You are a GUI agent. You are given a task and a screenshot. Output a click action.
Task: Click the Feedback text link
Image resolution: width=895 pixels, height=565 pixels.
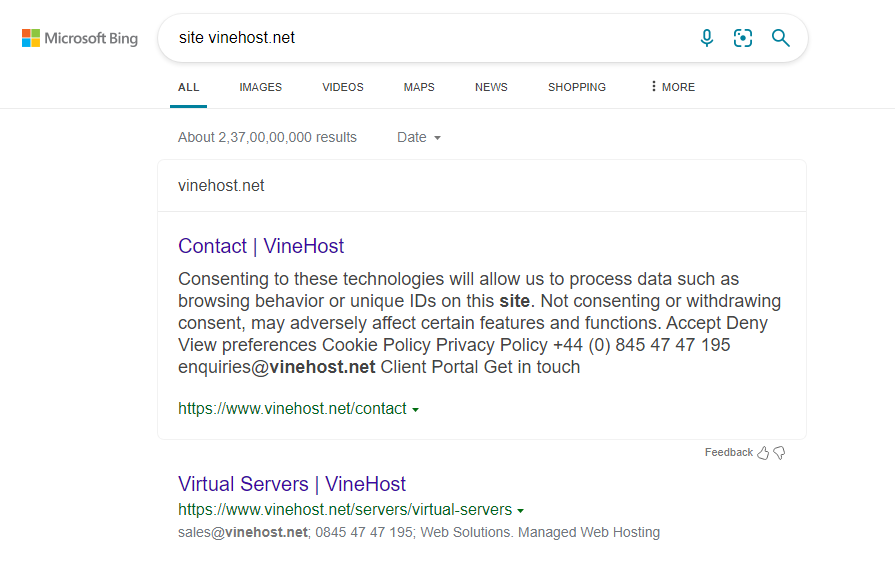point(728,453)
